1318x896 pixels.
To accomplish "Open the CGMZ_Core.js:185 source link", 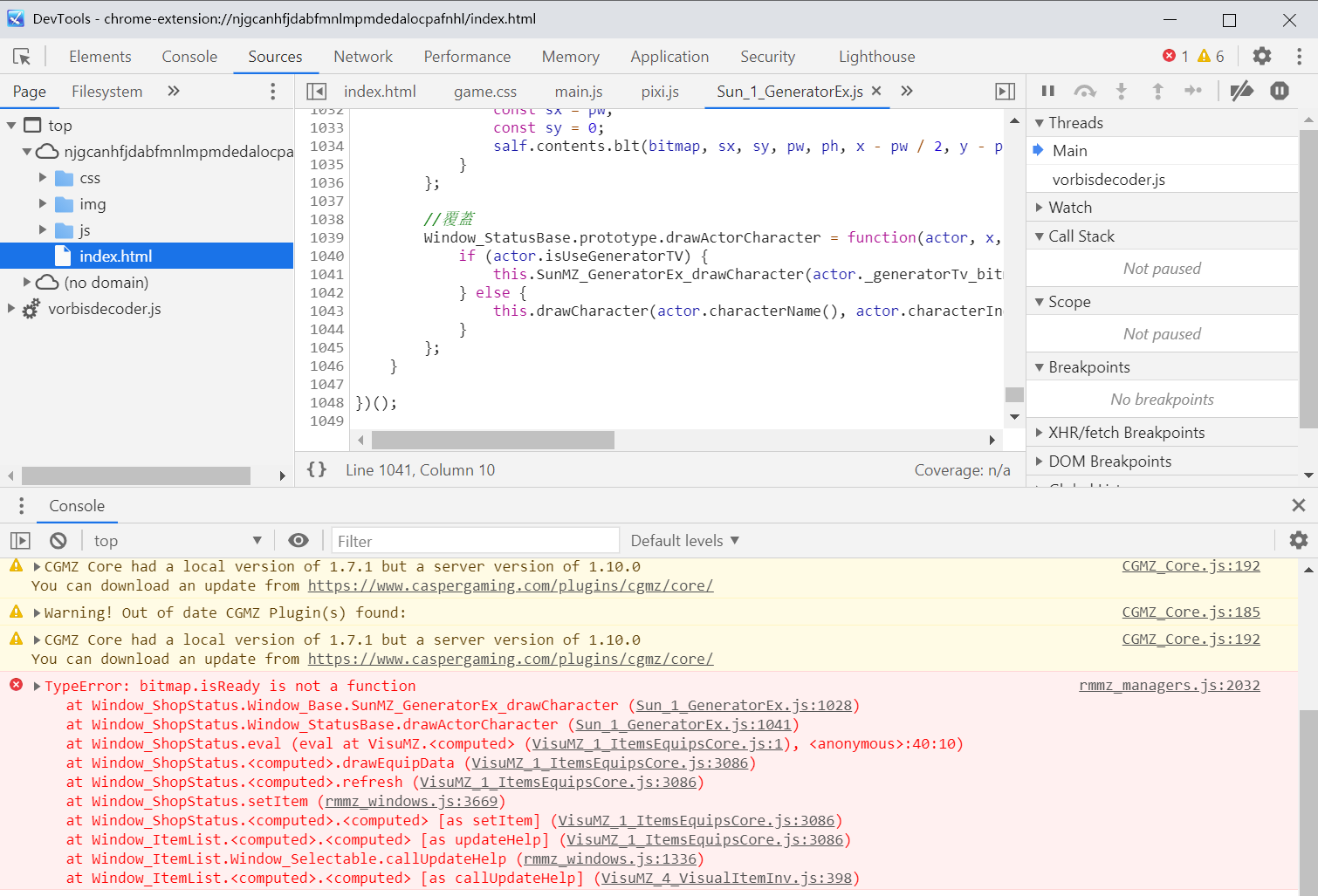I will pyautogui.click(x=1191, y=612).
